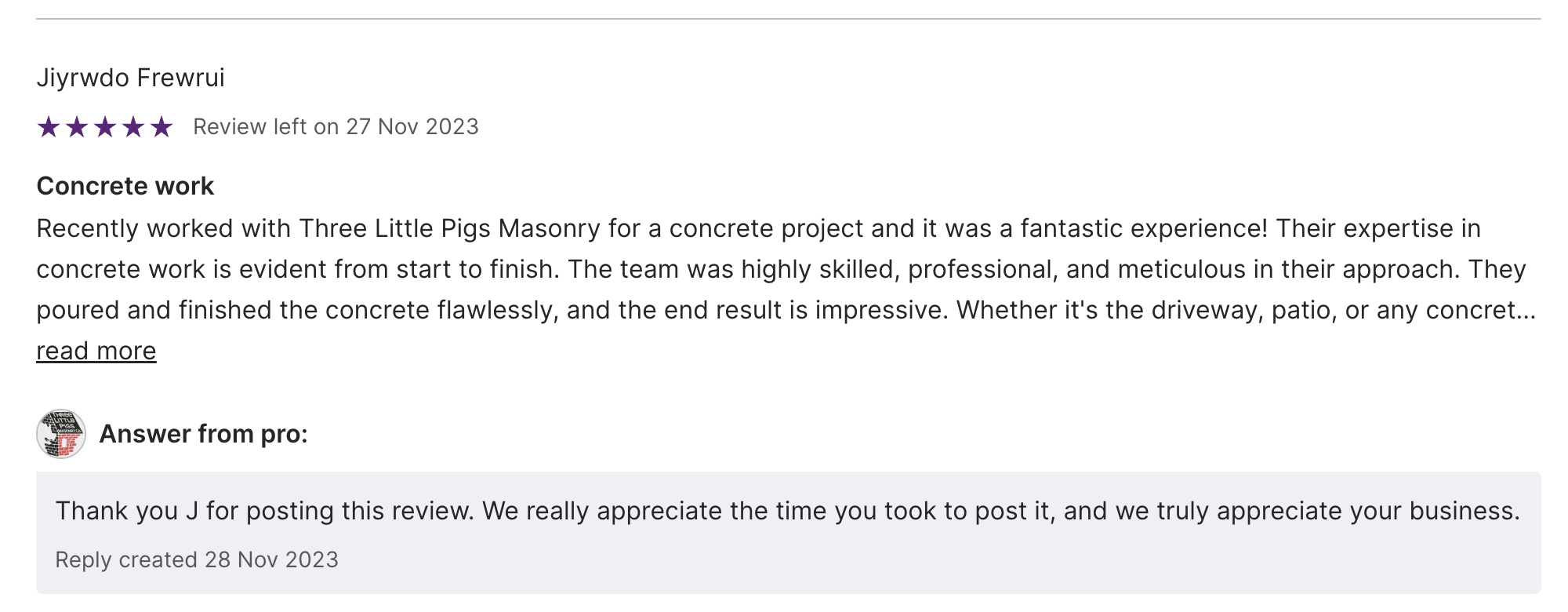Click the "Reply created 28 Nov 2023" timestamp
1568x612 pixels.
point(197,559)
